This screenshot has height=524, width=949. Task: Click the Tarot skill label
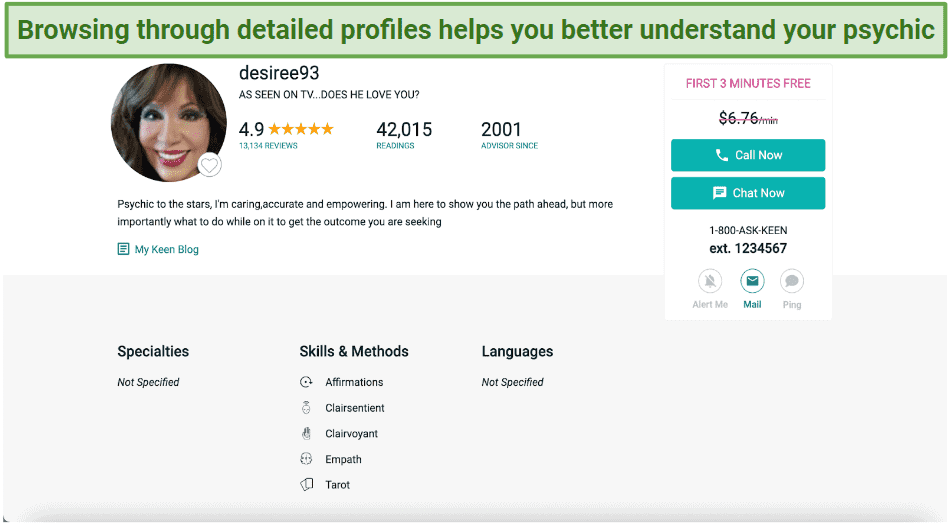[x=337, y=485]
